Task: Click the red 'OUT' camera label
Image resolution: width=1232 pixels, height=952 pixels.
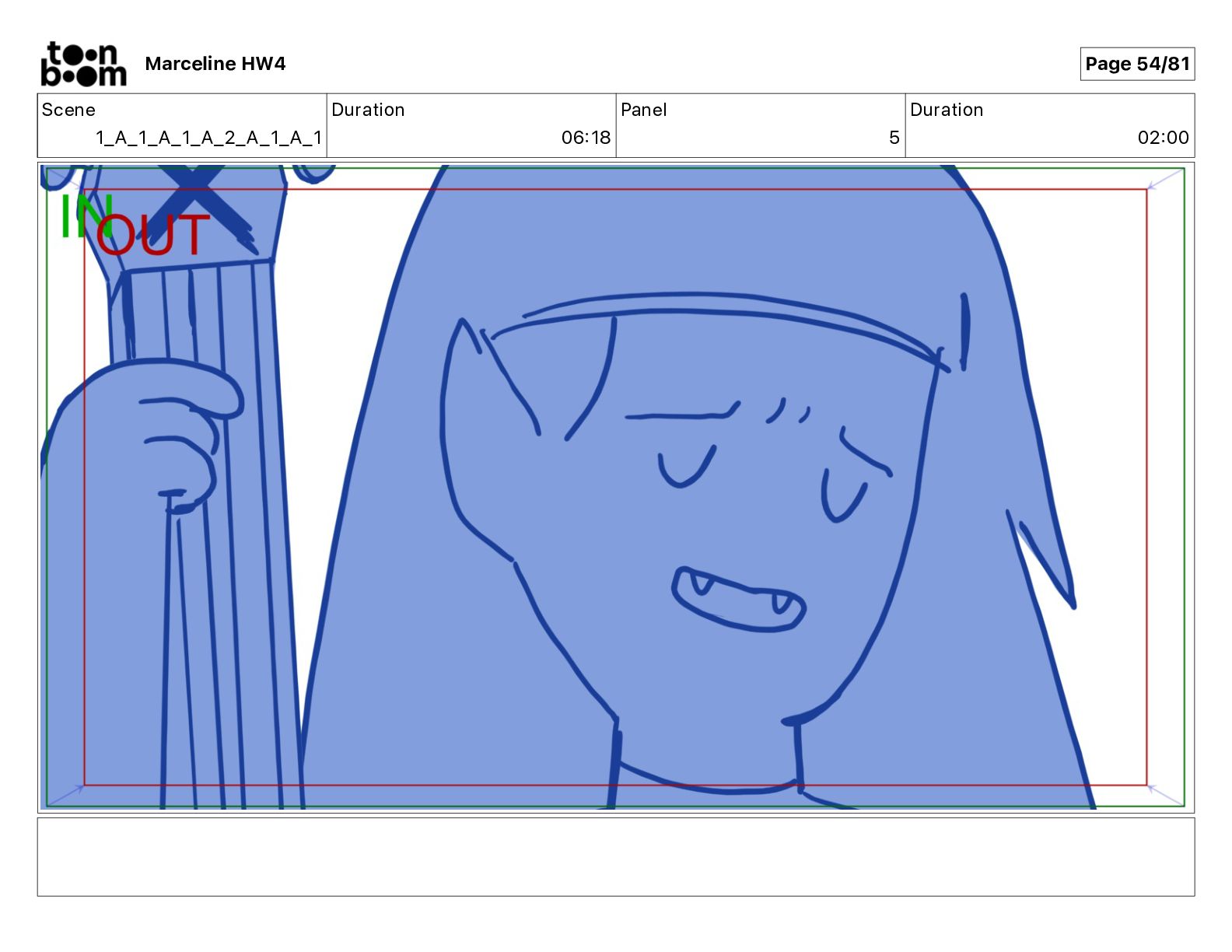Action: coord(153,235)
